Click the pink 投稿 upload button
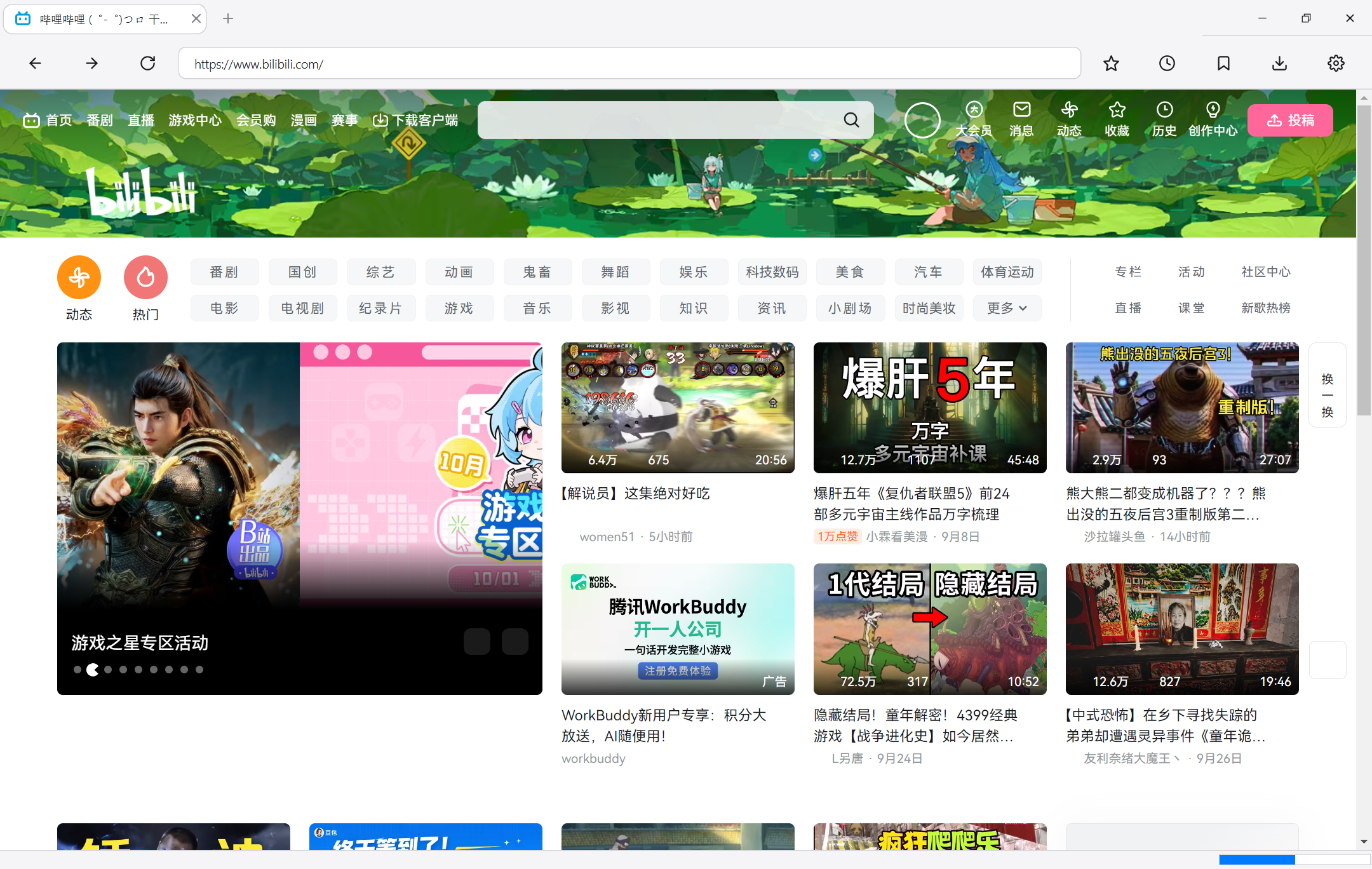The width and height of the screenshot is (1372, 869). pyautogui.click(x=1290, y=120)
